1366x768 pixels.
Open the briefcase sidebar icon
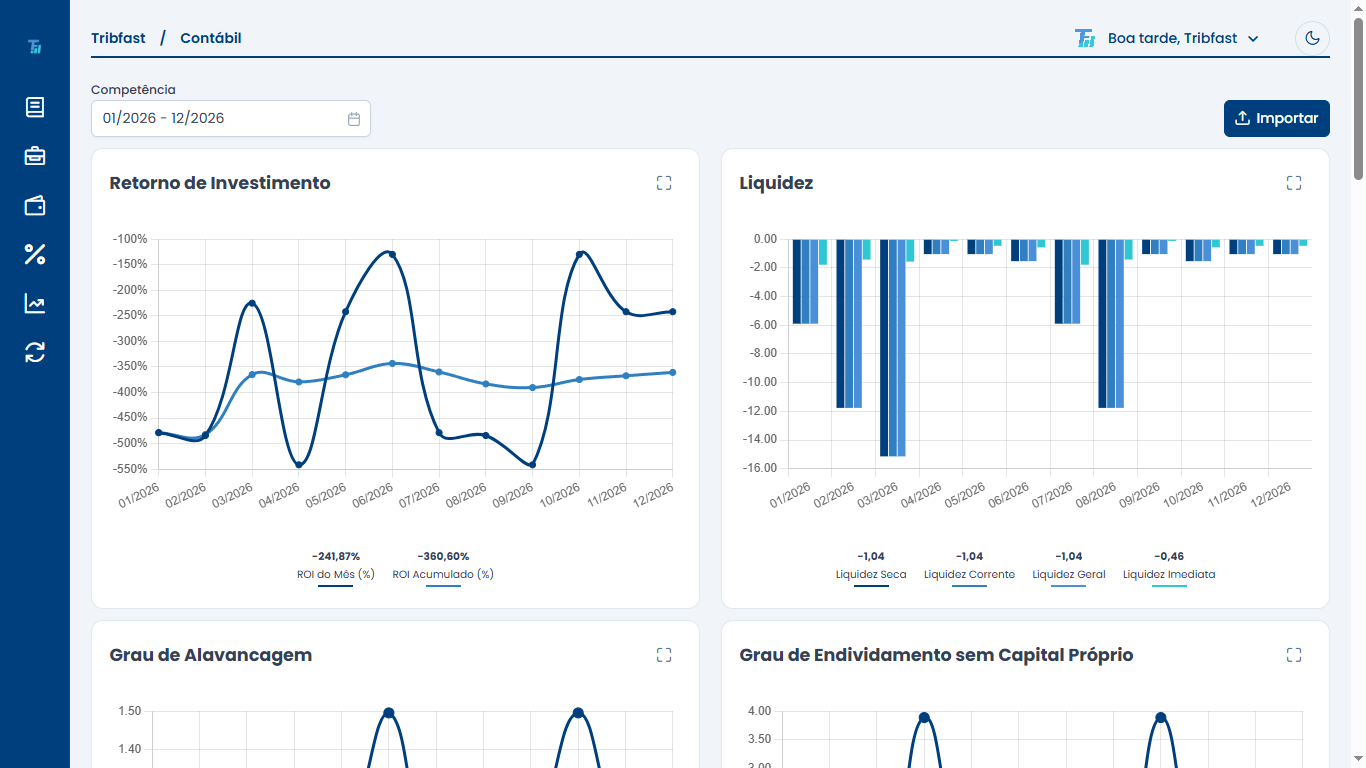pyautogui.click(x=35, y=156)
